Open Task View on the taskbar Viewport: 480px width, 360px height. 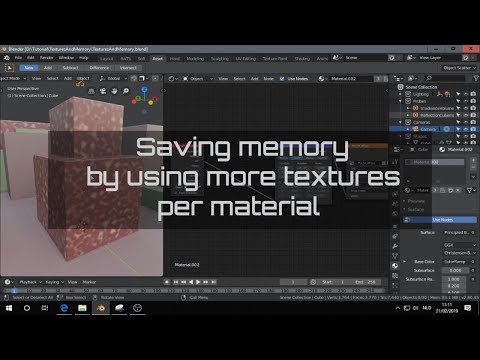point(45,308)
